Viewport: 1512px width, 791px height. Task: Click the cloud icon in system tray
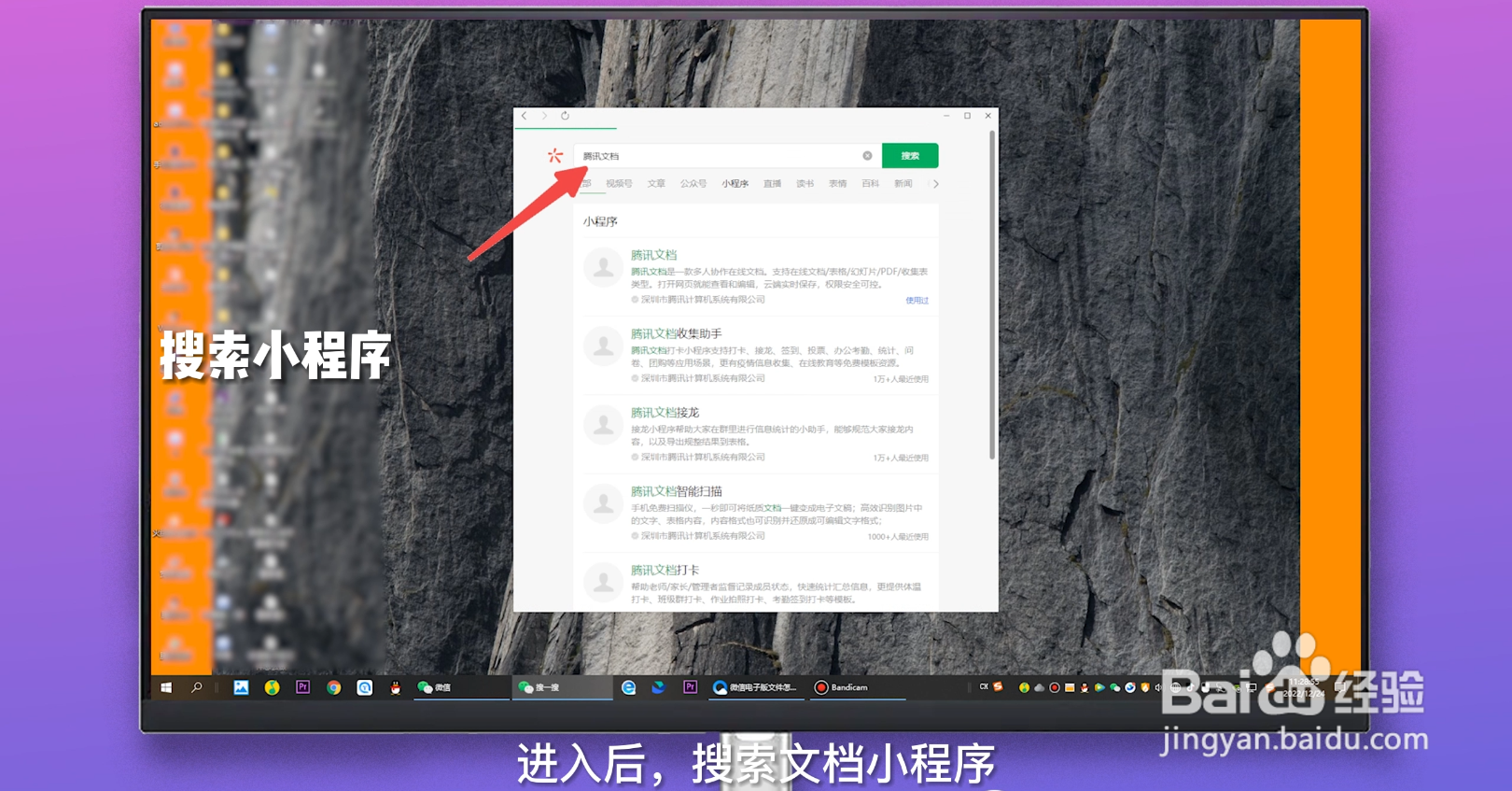click(1039, 687)
